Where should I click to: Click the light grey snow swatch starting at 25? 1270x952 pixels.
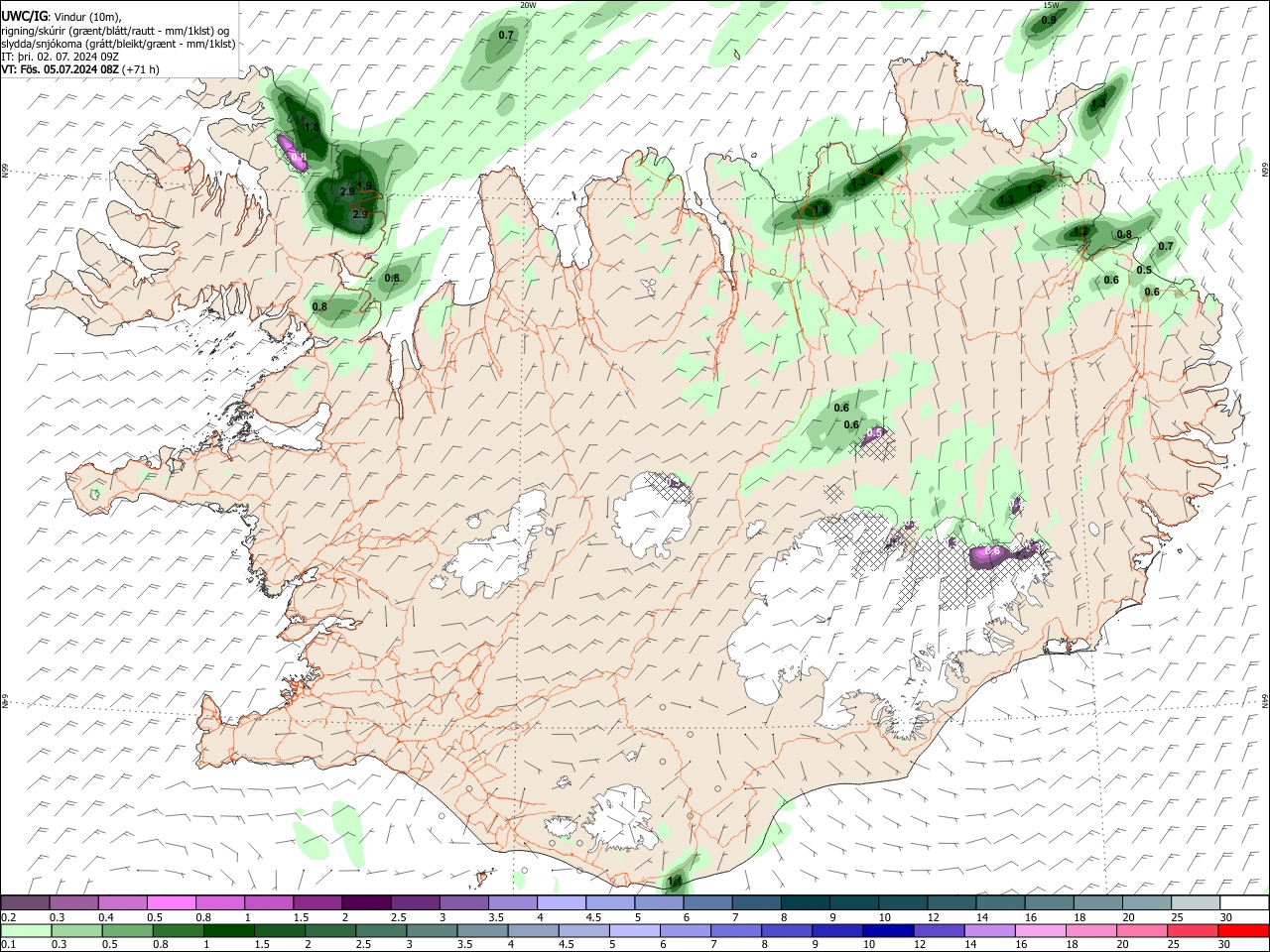tap(1195, 903)
